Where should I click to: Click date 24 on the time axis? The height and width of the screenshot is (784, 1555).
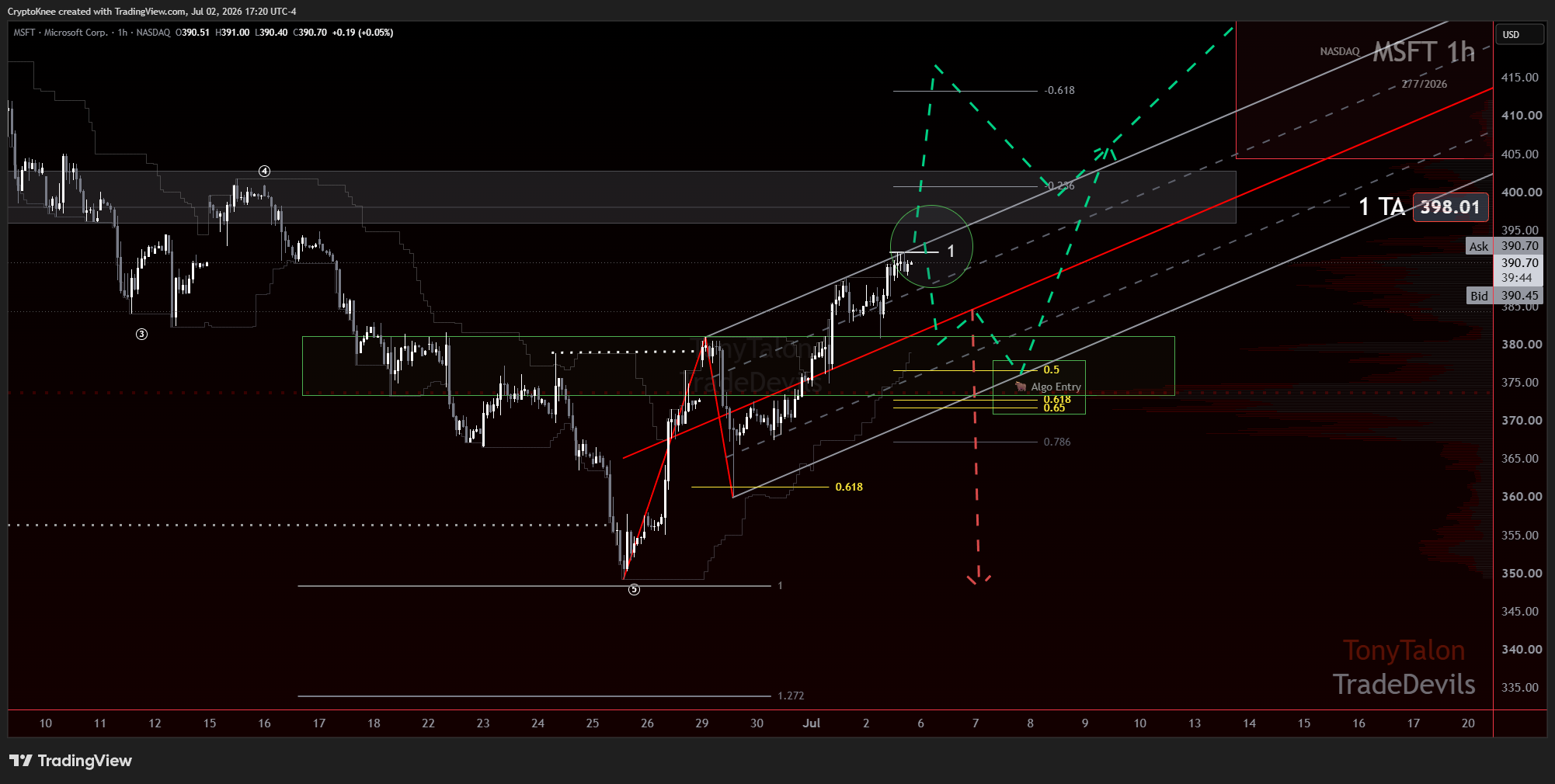pyautogui.click(x=537, y=723)
